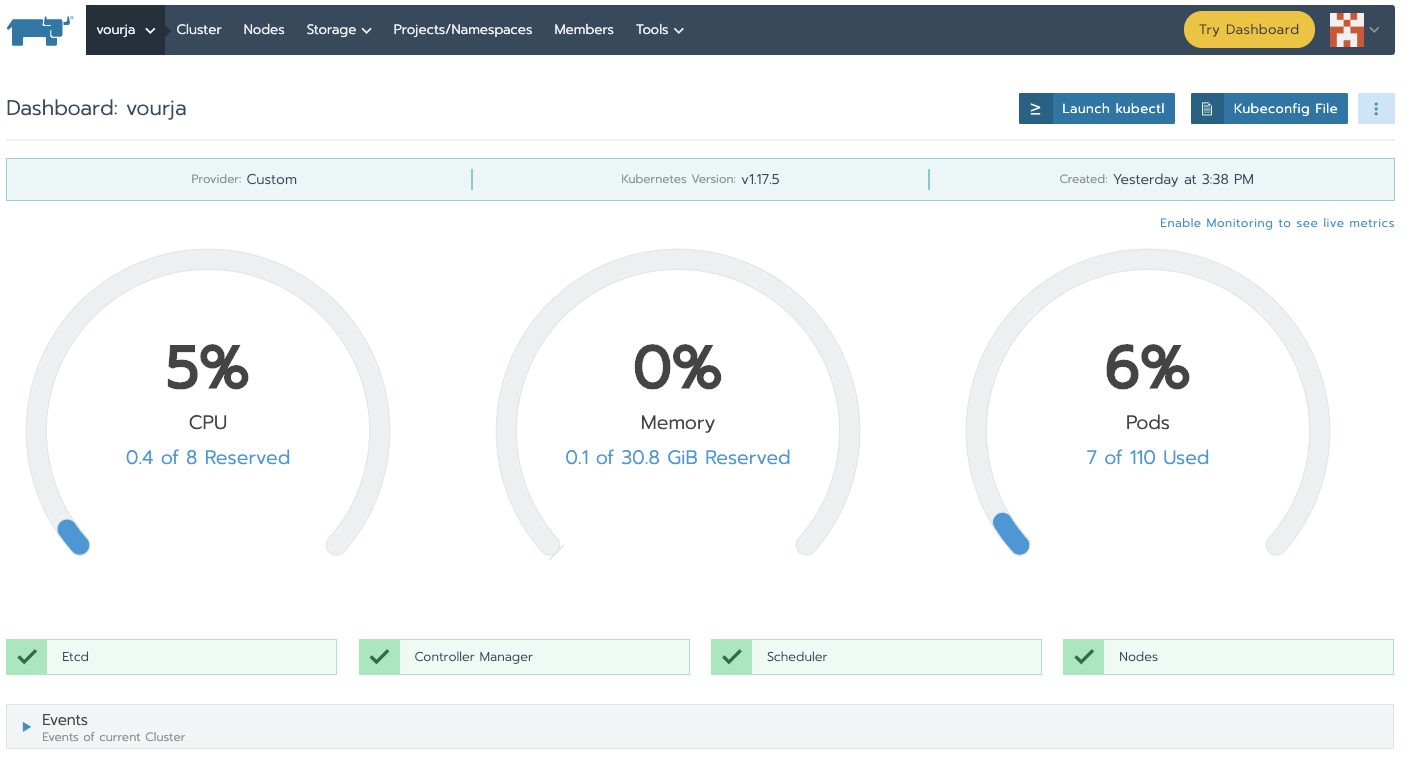Open the Tools dropdown menu
Image resolution: width=1412 pixels, height=758 pixels.
pos(660,30)
